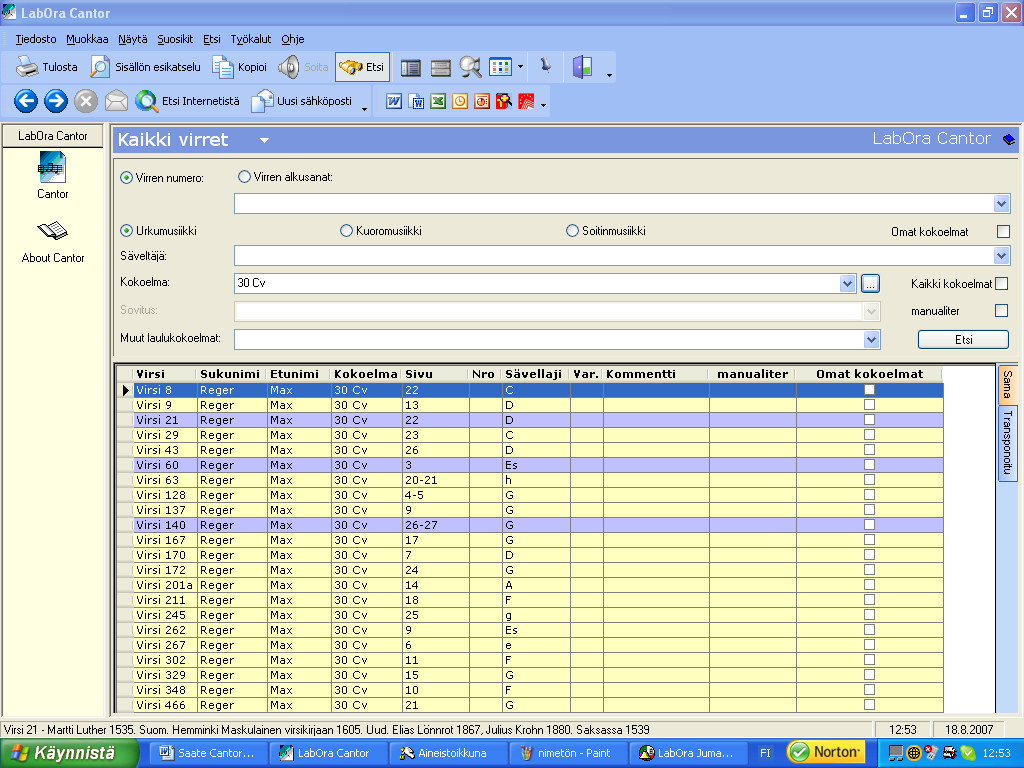Open the Näytä menu
The width and height of the screenshot is (1024, 768).
coord(133,39)
